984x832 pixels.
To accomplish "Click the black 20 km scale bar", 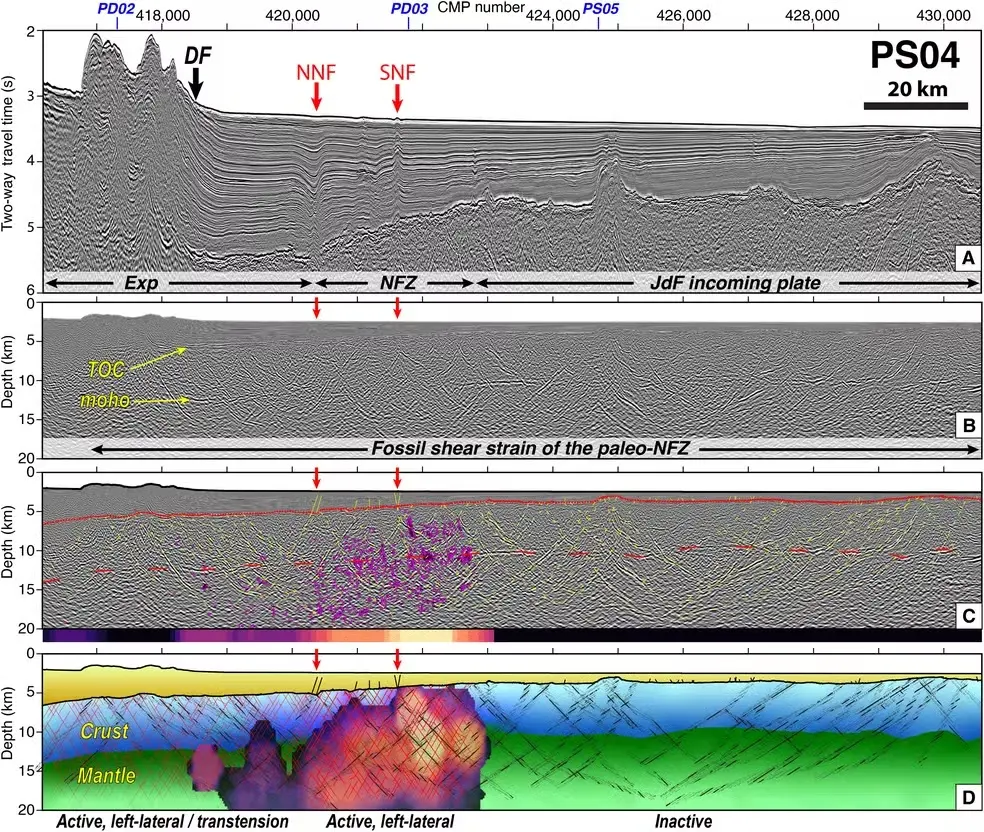I will point(915,105).
